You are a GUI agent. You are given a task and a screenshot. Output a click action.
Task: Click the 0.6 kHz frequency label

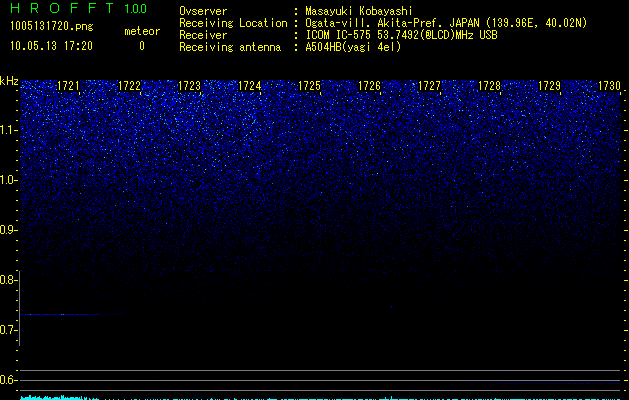(x=7, y=380)
